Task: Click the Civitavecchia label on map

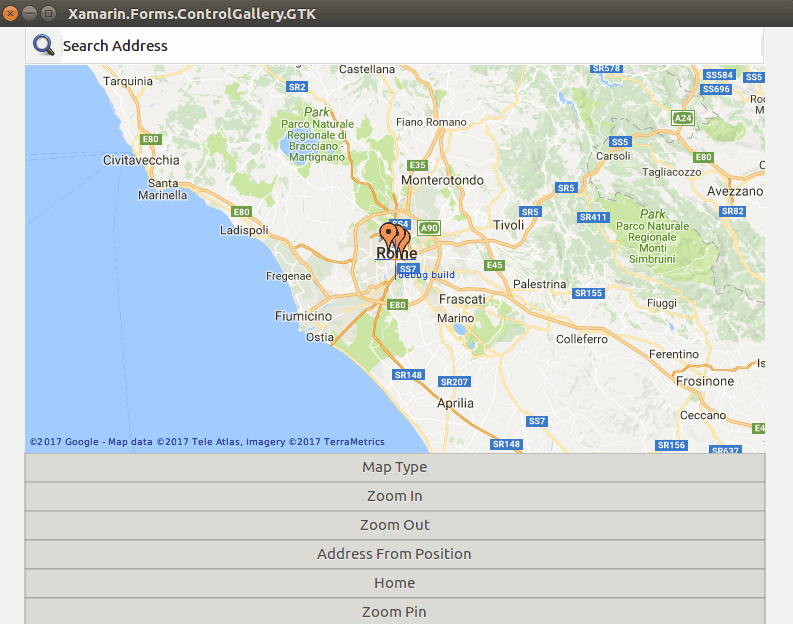Action: point(141,160)
